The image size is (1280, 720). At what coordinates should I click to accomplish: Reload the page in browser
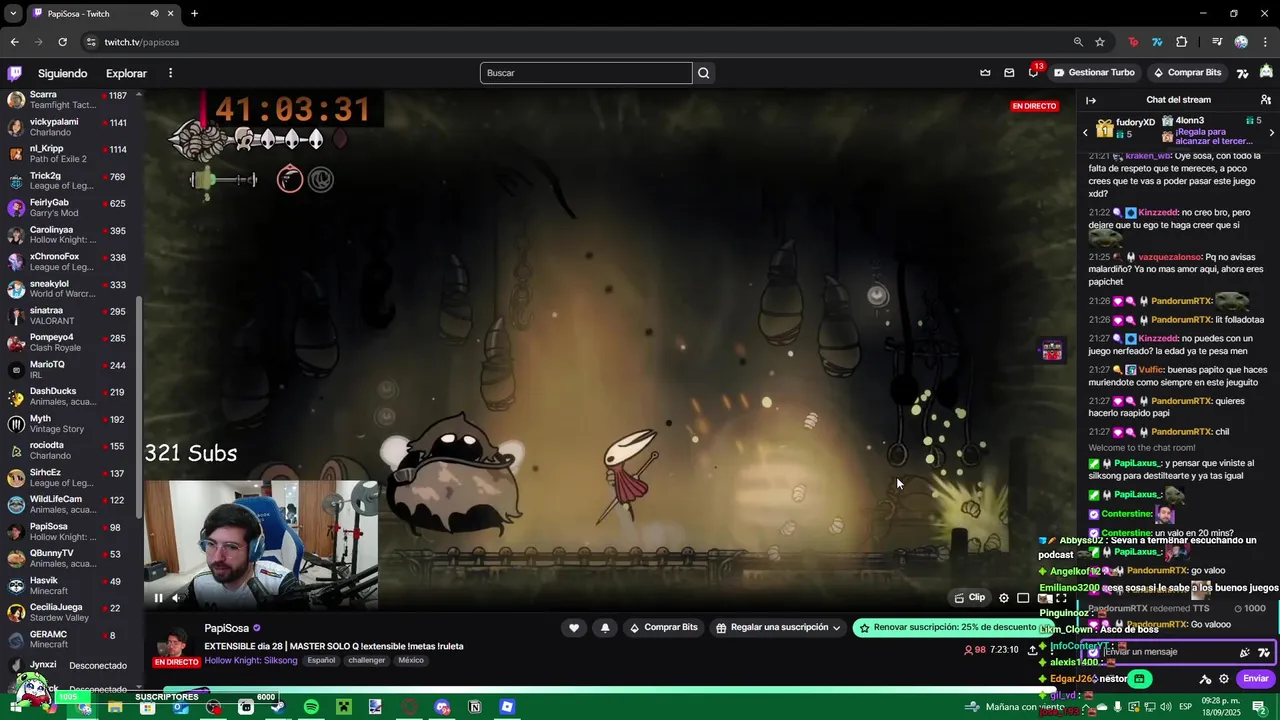point(62,42)
